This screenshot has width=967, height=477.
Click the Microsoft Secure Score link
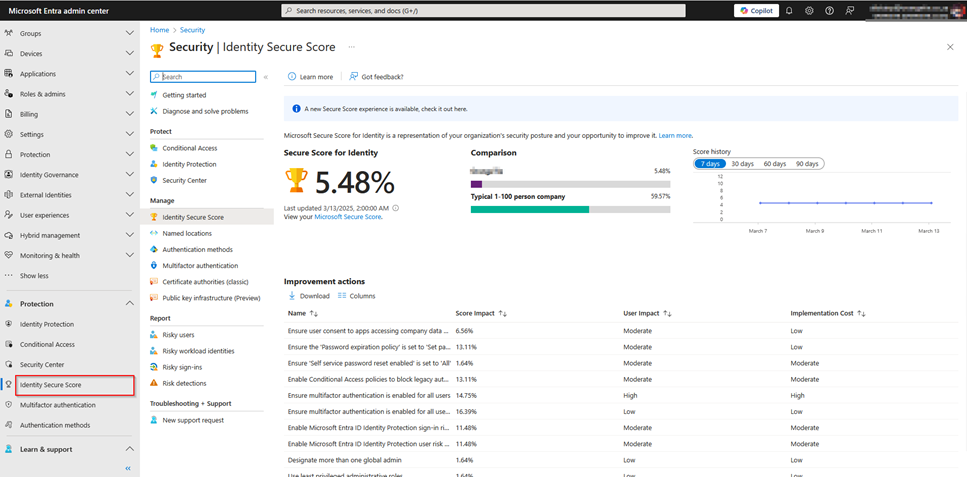[348, 217]
